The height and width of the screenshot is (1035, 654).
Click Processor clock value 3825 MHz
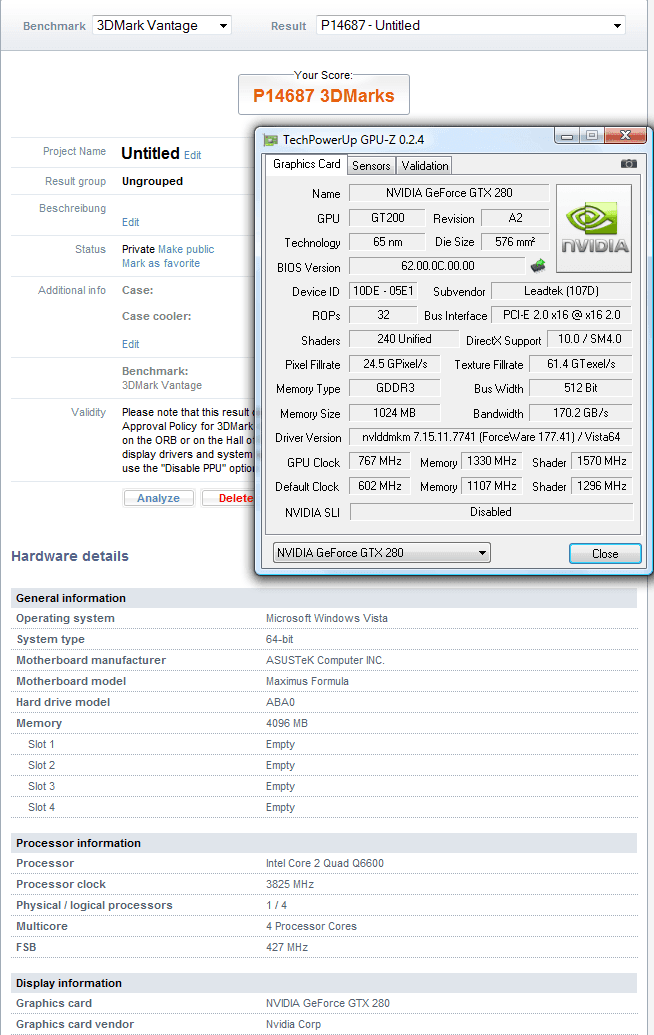(290, 885)
